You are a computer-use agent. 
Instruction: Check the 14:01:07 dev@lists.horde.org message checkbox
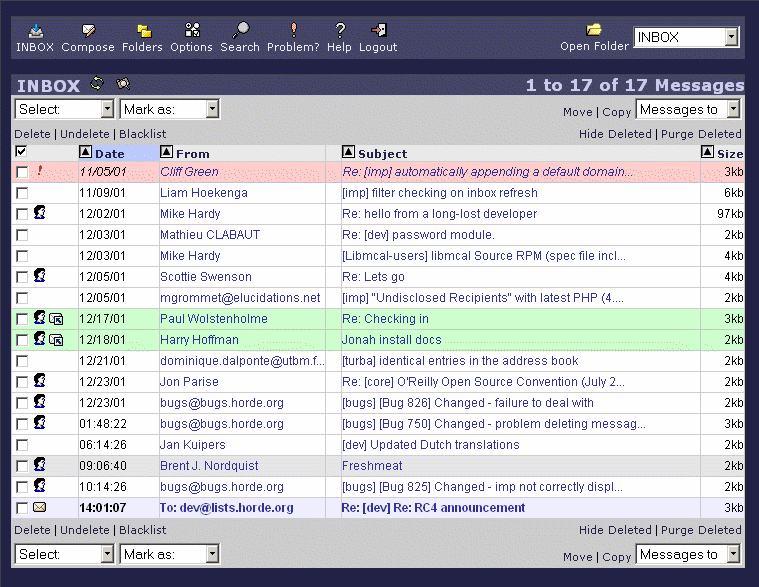[x=22, y=508]
